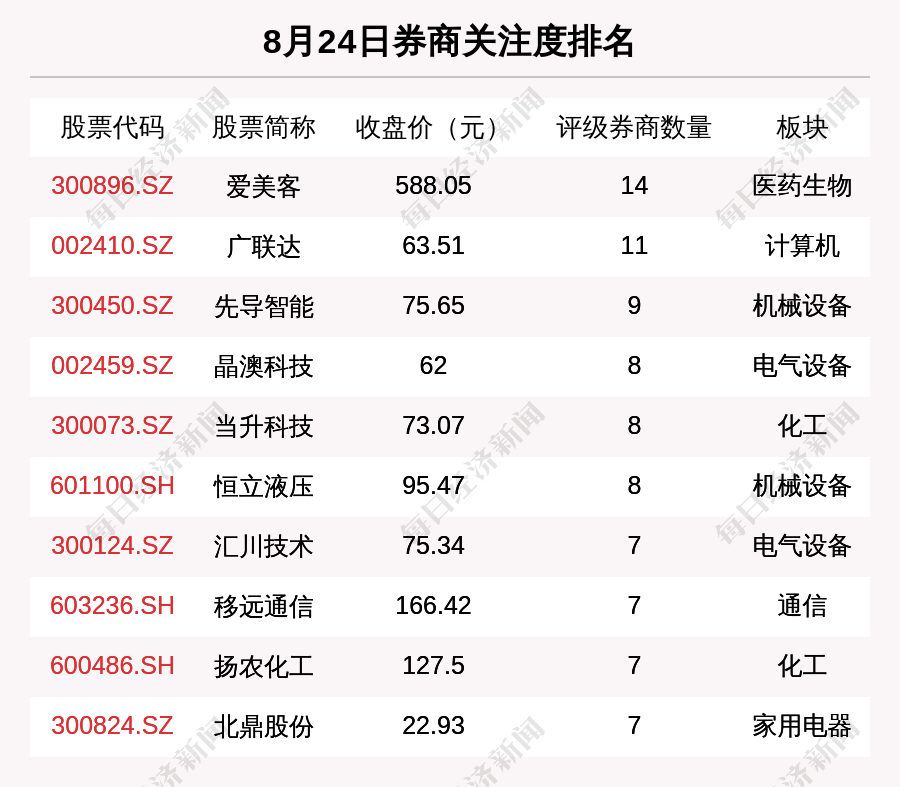Click closing price 63.51
Screen dimensions: 900x787
pos(433,246)
